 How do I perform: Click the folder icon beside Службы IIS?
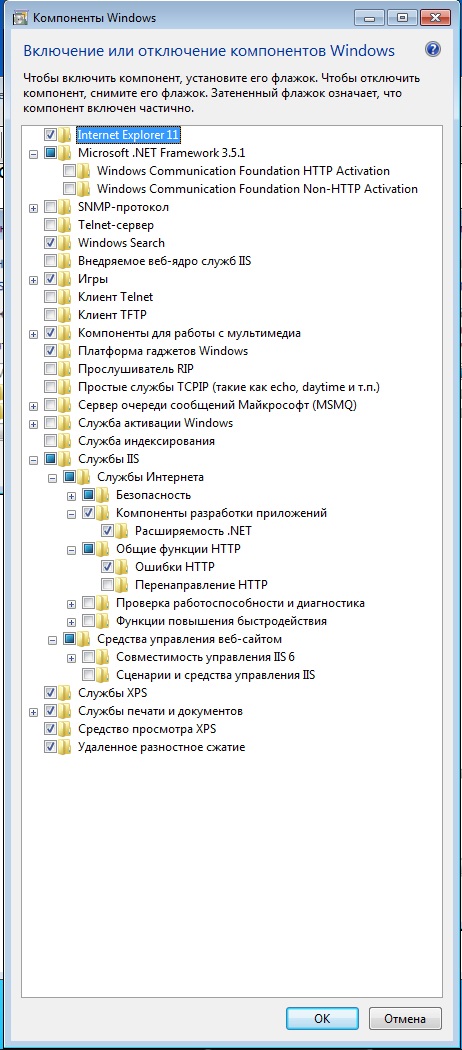tap(65, 459)
